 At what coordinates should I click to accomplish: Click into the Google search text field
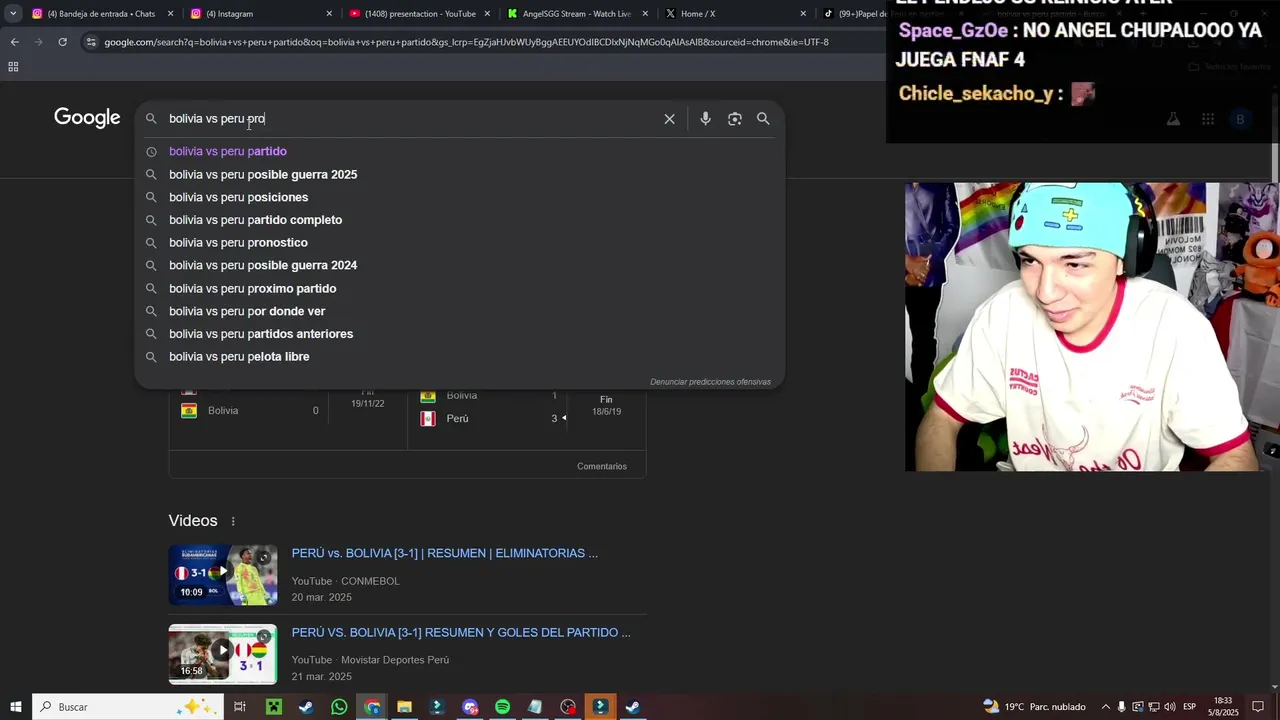(x=410, y=119)
